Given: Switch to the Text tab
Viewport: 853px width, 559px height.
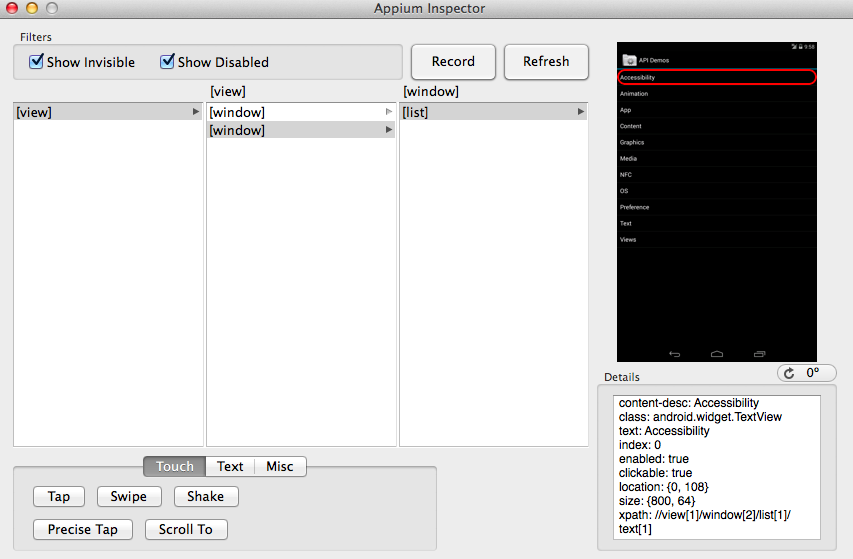Looking at the screenshot, I should click(x=230, y=467).
